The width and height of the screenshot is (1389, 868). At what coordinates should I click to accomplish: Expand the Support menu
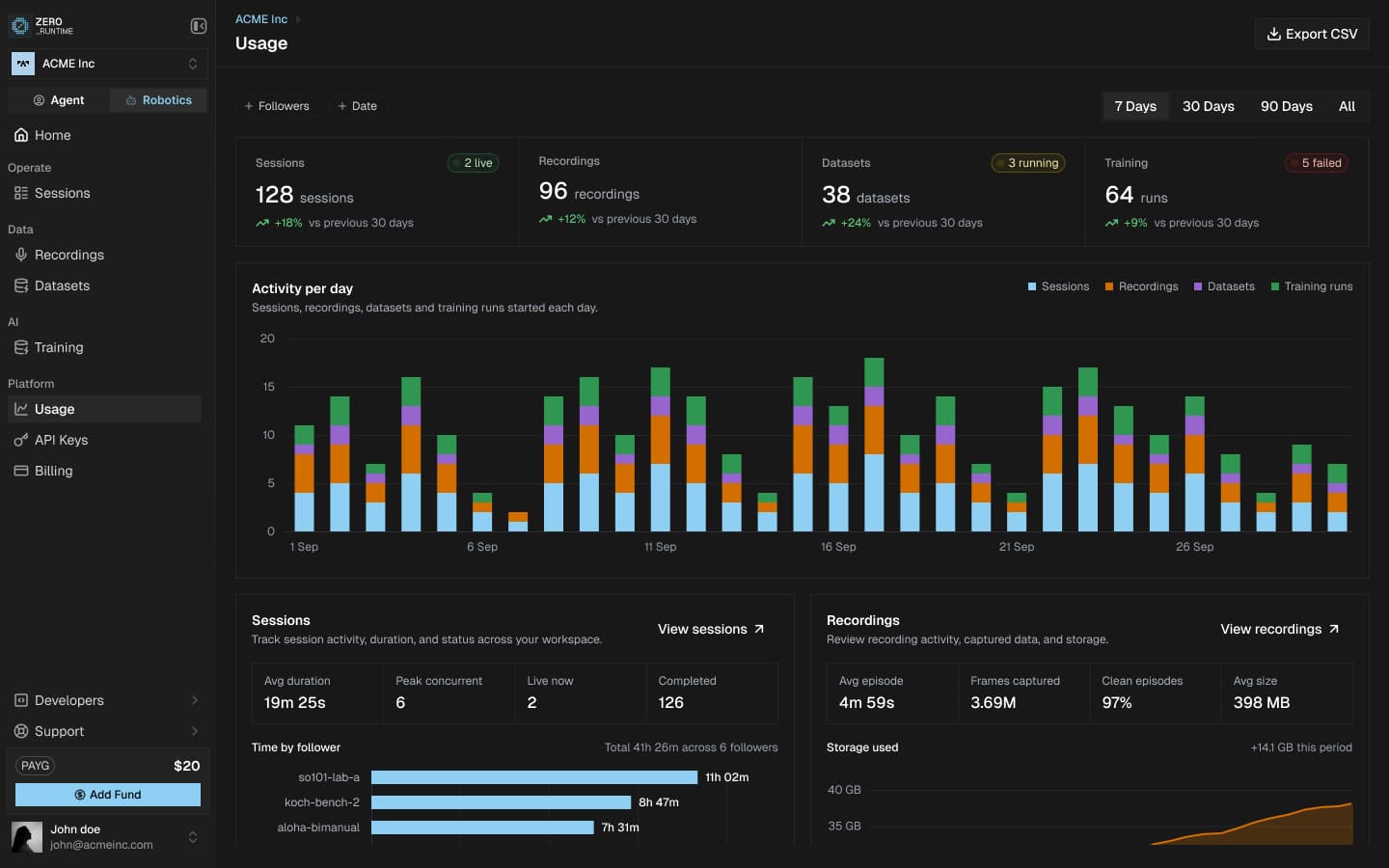pos(107,731)
